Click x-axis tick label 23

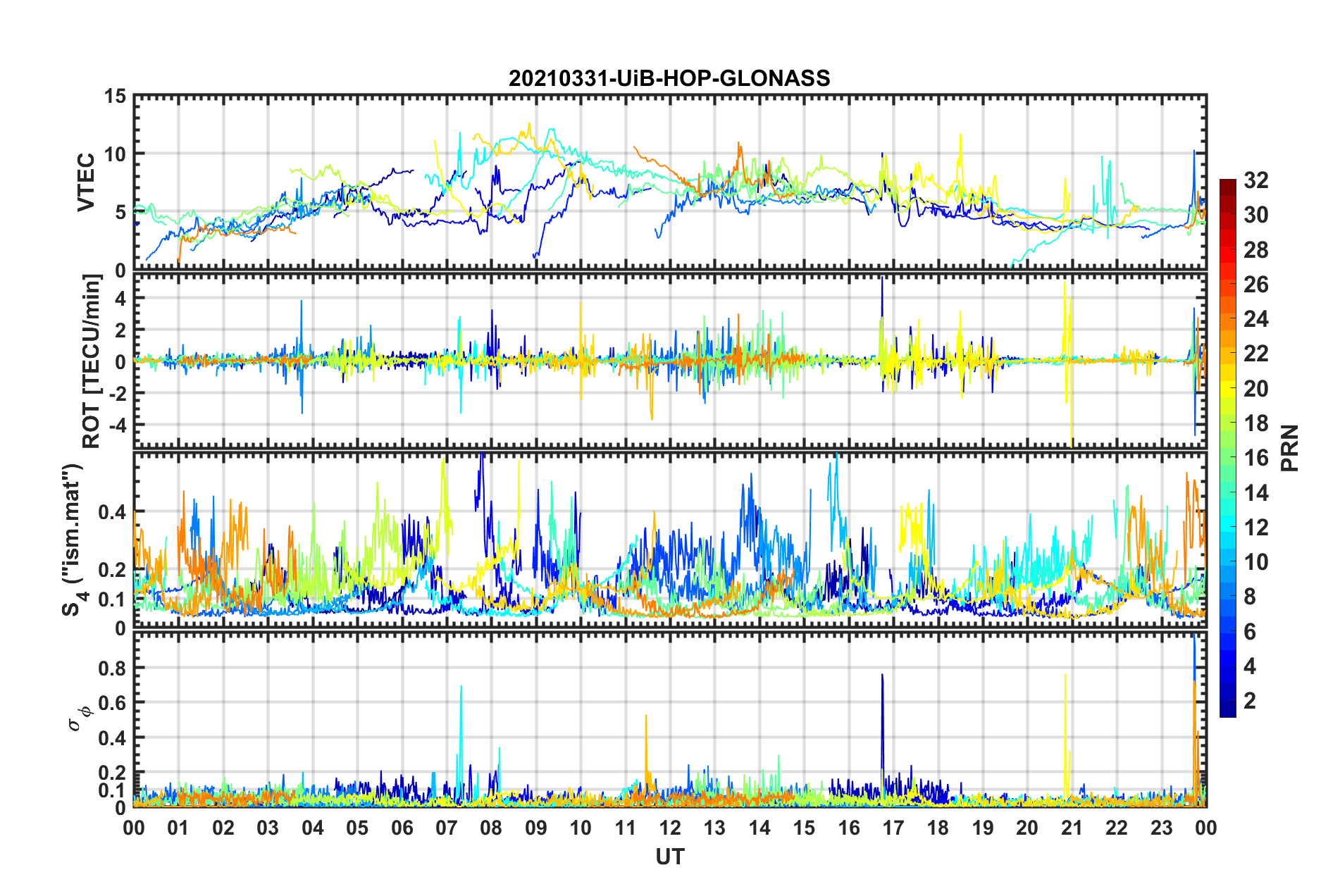[x=1161, y=827]
